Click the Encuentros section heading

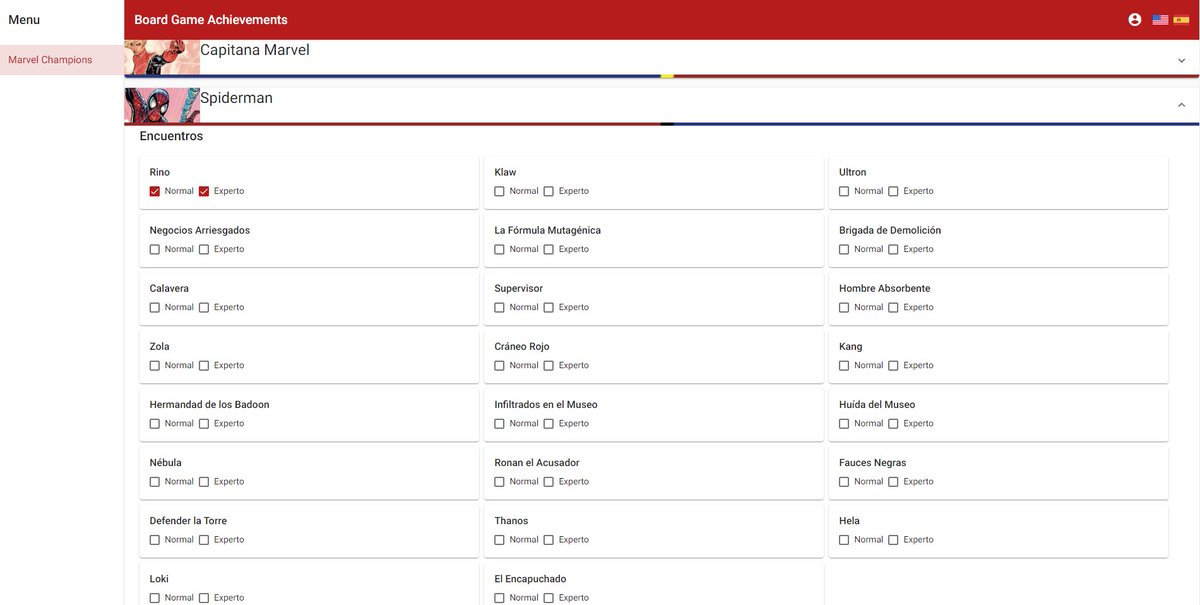coord(171,136)
